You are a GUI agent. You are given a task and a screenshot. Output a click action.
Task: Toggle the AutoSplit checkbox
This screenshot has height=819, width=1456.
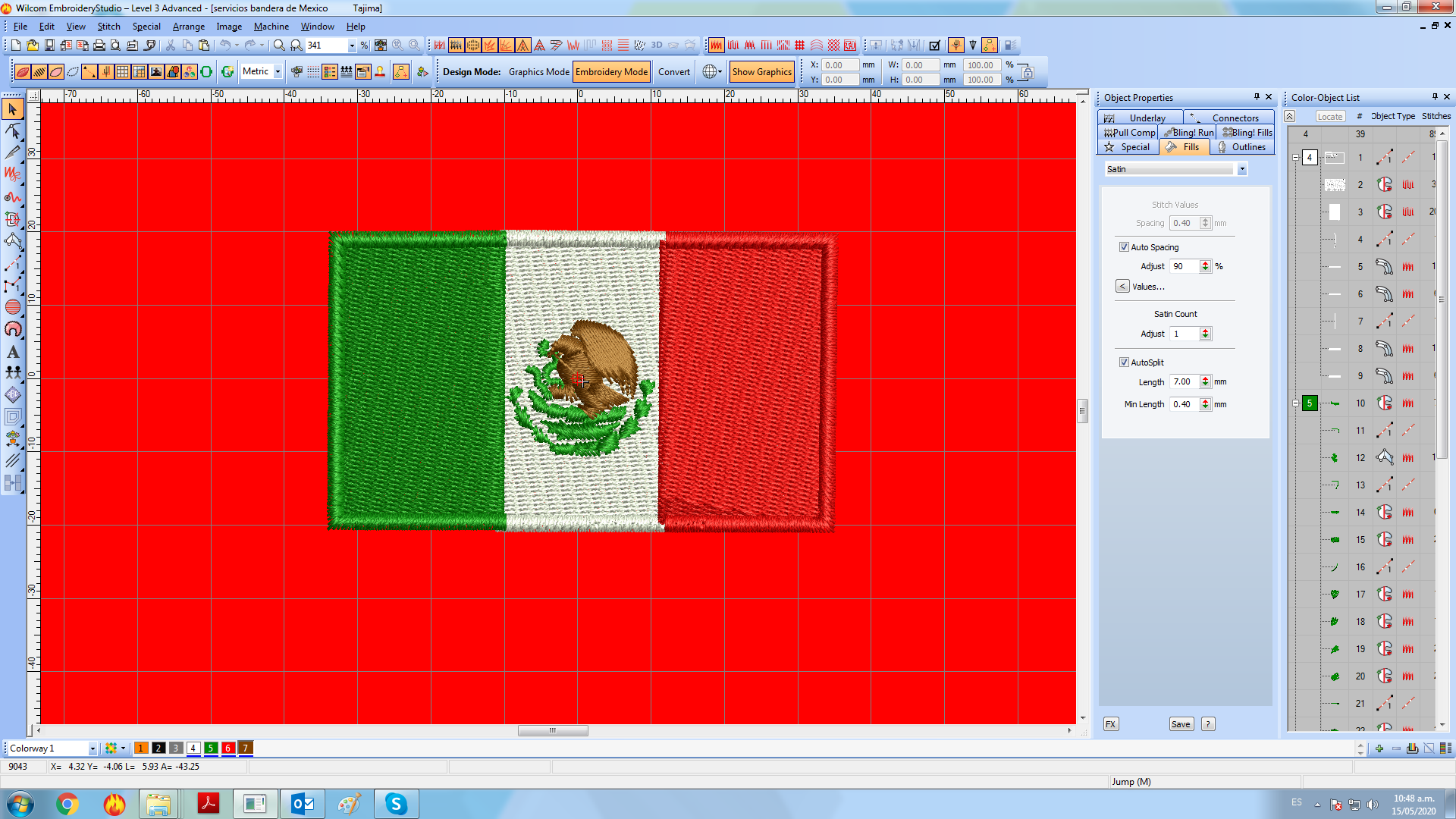click(1124, 362)
